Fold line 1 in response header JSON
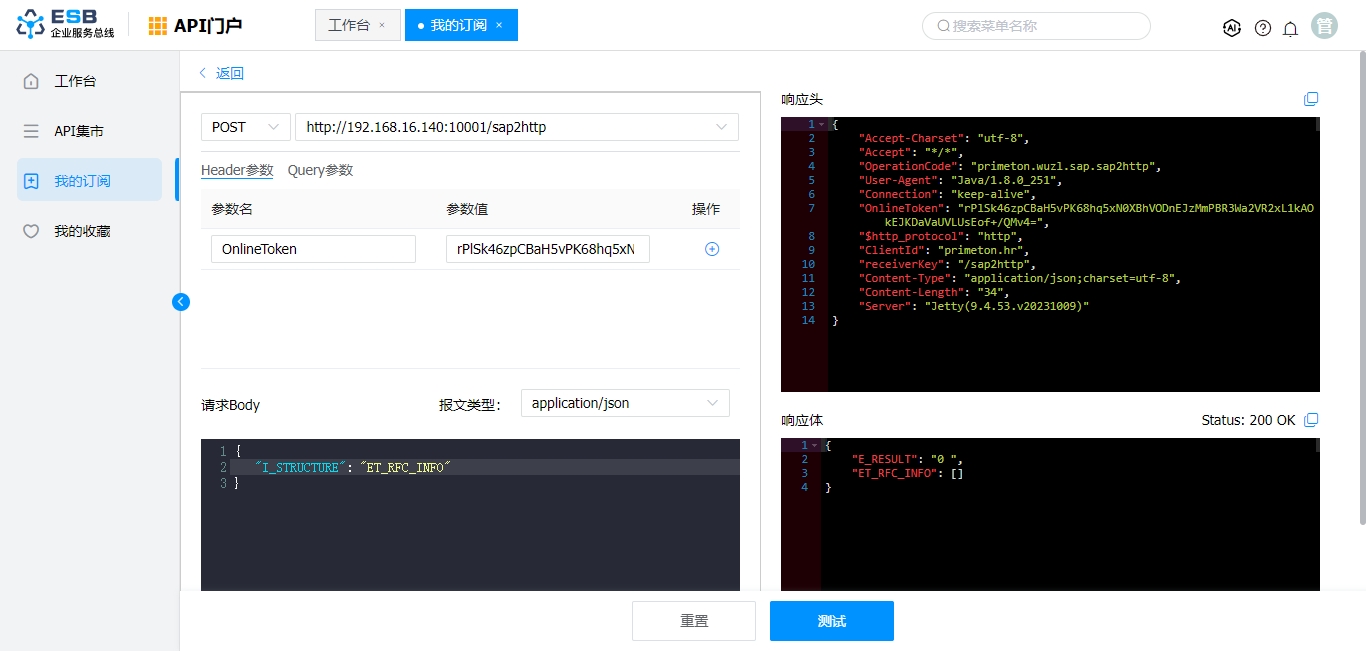The height and width of the screenshot is (651, 1366). click(x=821, y=125)
